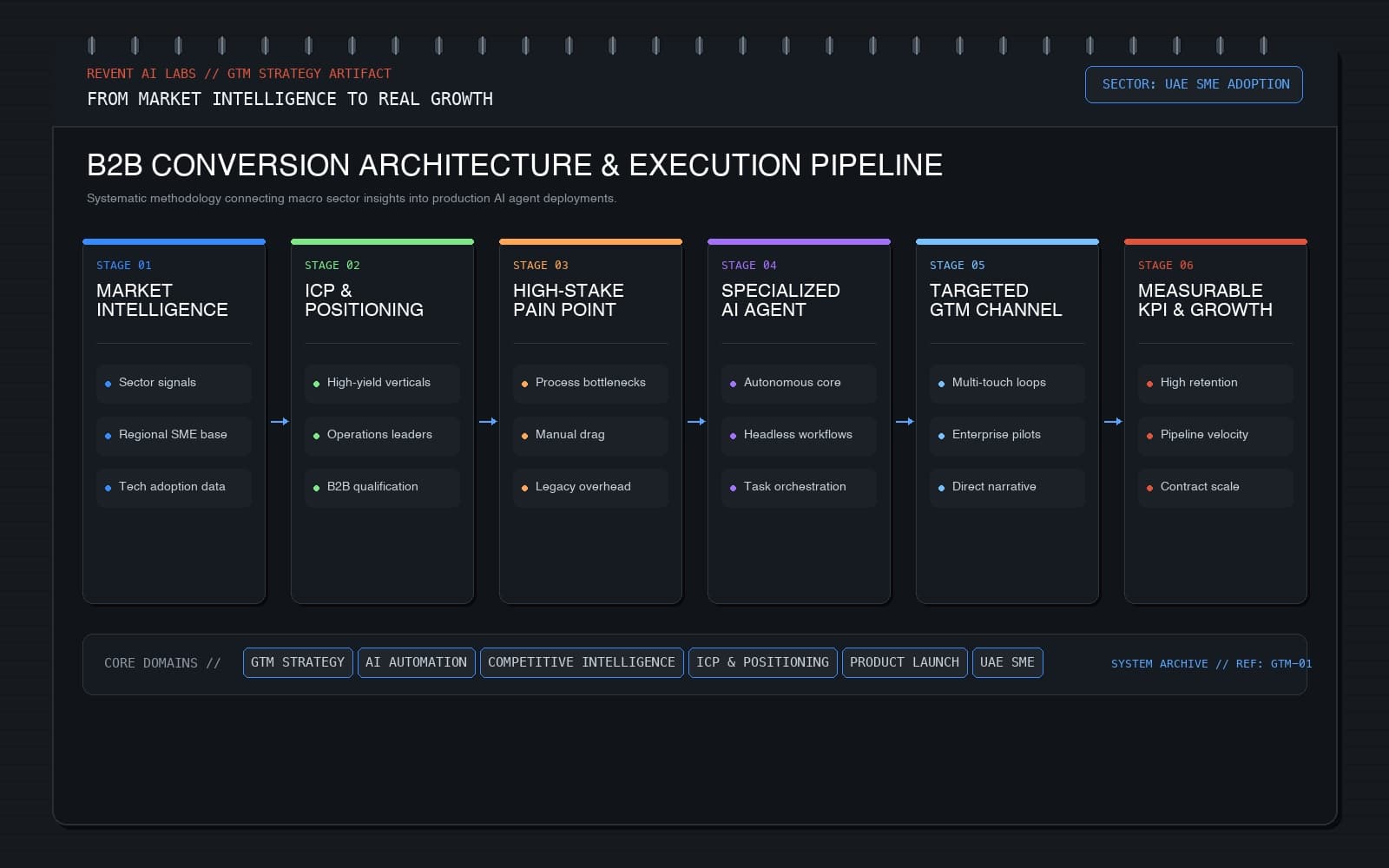This screenshot has height=868, width=1389.
Task: Click the 'Tech adoption data' item
Action: pos(174,487)
